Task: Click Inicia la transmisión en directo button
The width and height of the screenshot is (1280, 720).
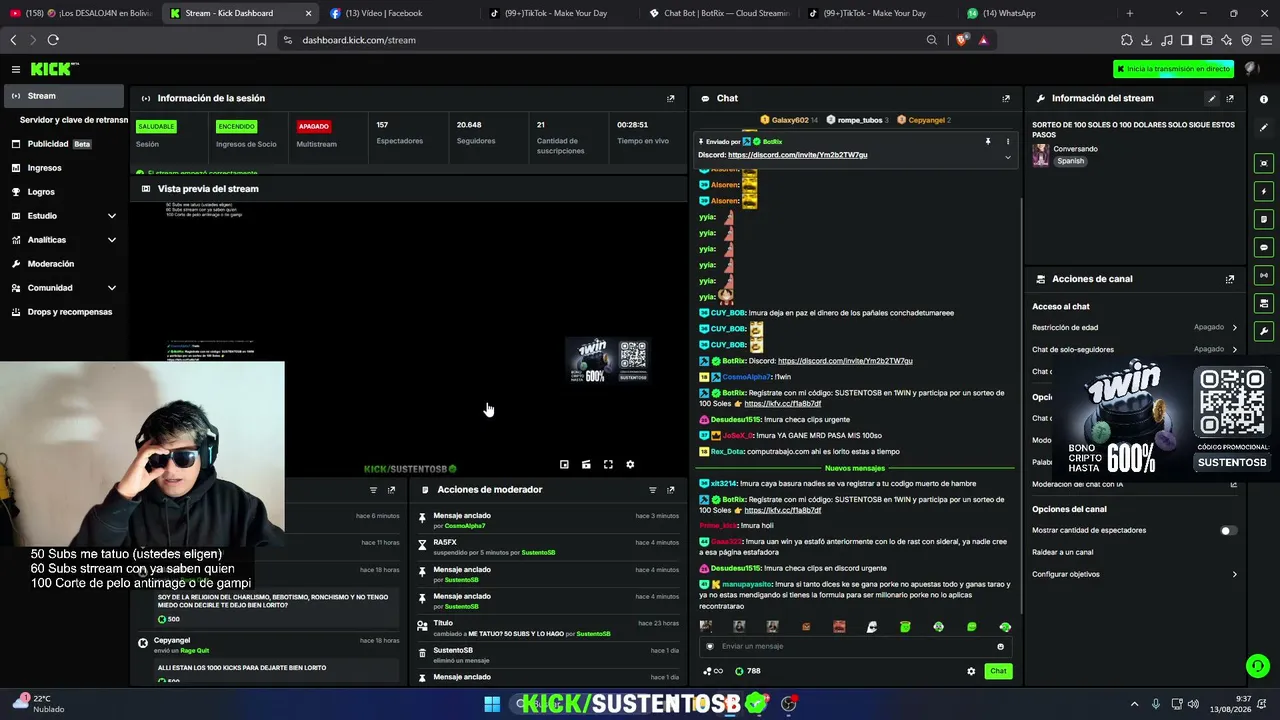Action: click(x=1174, y=69)
